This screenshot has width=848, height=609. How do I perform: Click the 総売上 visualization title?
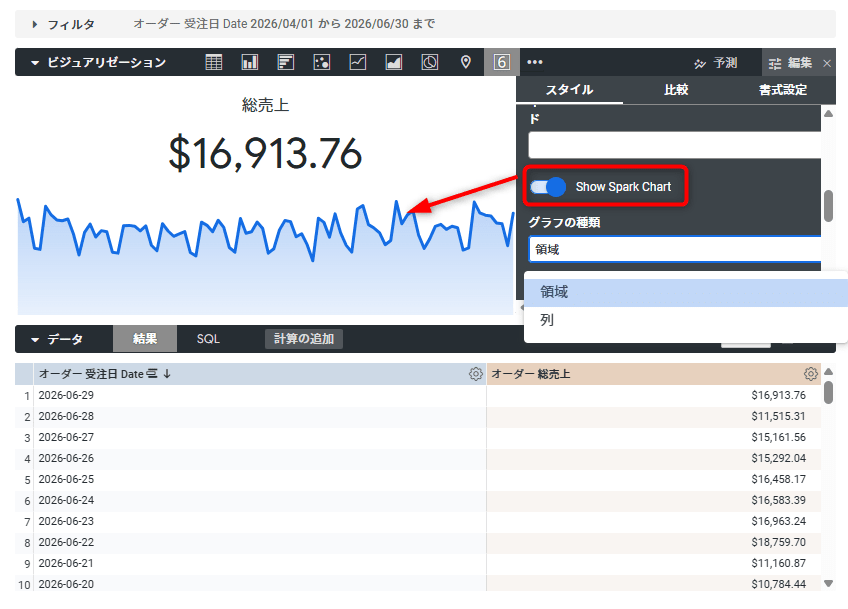[x=265, y=105]
